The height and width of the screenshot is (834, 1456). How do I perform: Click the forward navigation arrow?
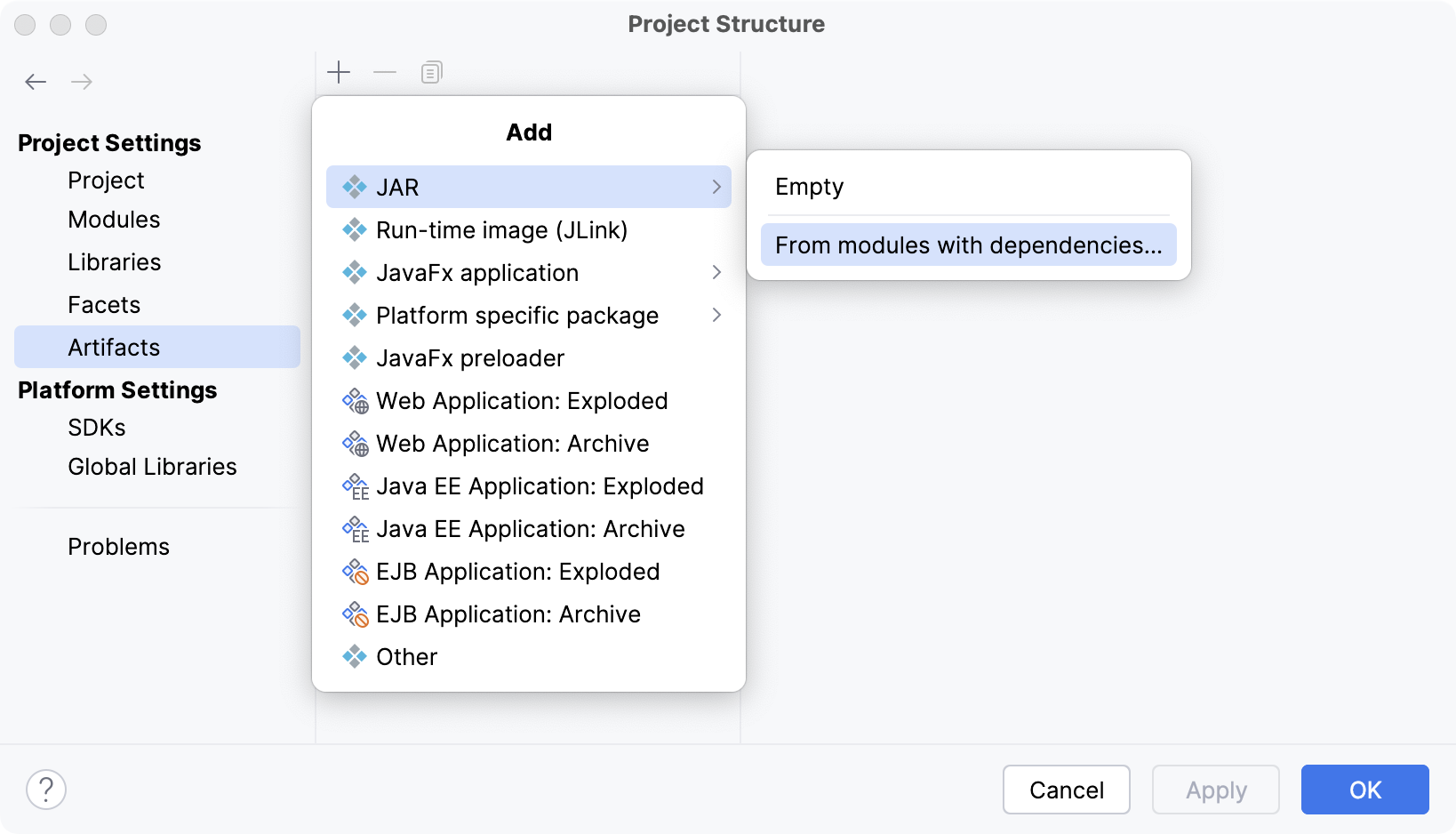82,81
